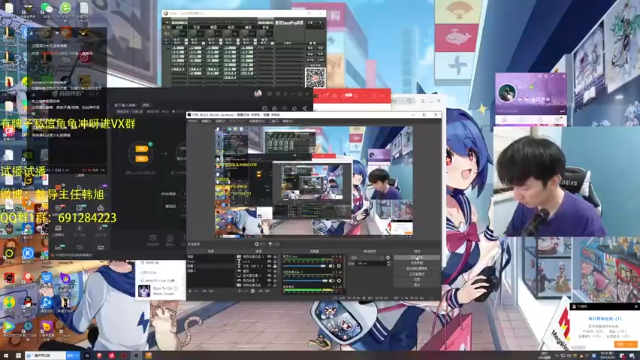Mute the second audio track in OBS mixer
The image size is (640, 360).
point(331,280)
